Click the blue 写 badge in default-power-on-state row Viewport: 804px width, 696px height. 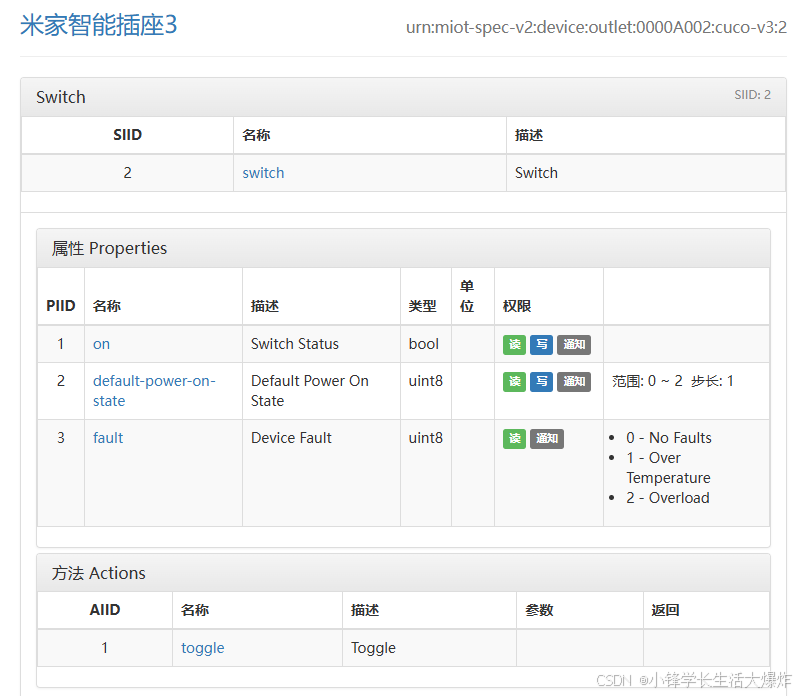[x=541, y=382]
